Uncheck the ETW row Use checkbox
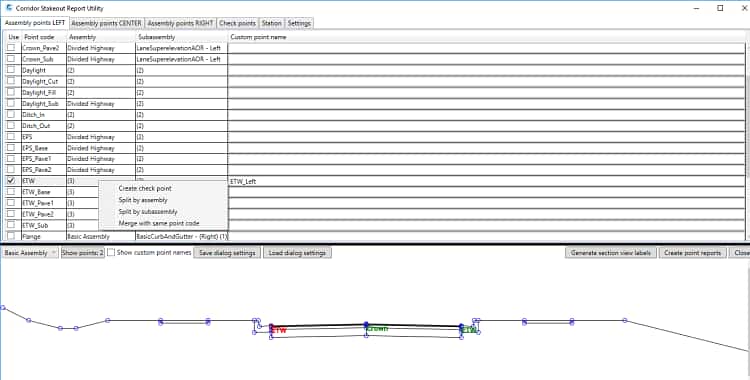750x380 pixels. [11, 180]
